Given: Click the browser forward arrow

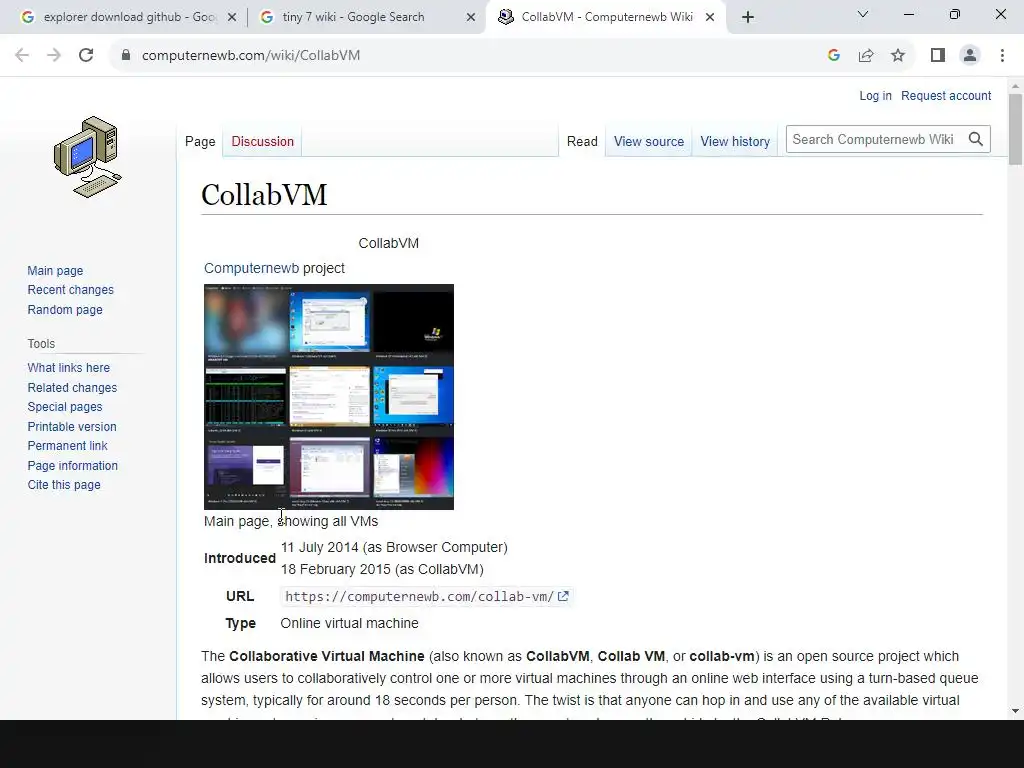Looking at the screenshot, I should click(x=54, y=56).
